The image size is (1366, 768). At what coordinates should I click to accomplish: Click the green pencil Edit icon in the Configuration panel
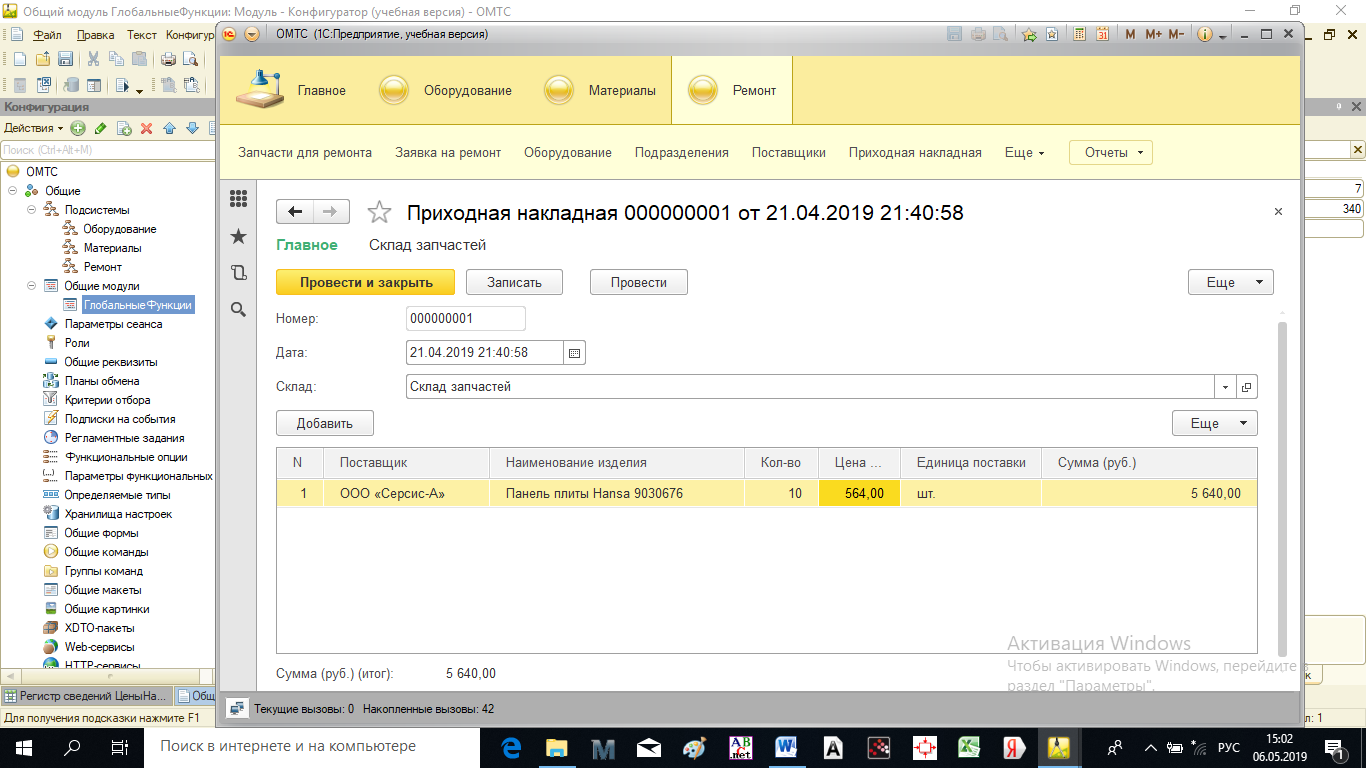[100, 128]
